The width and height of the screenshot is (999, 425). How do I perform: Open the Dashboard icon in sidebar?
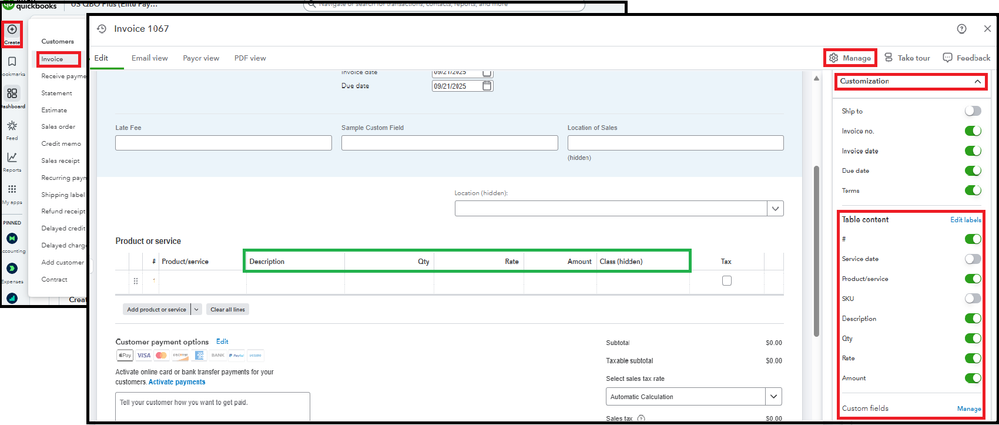[12, 94]
